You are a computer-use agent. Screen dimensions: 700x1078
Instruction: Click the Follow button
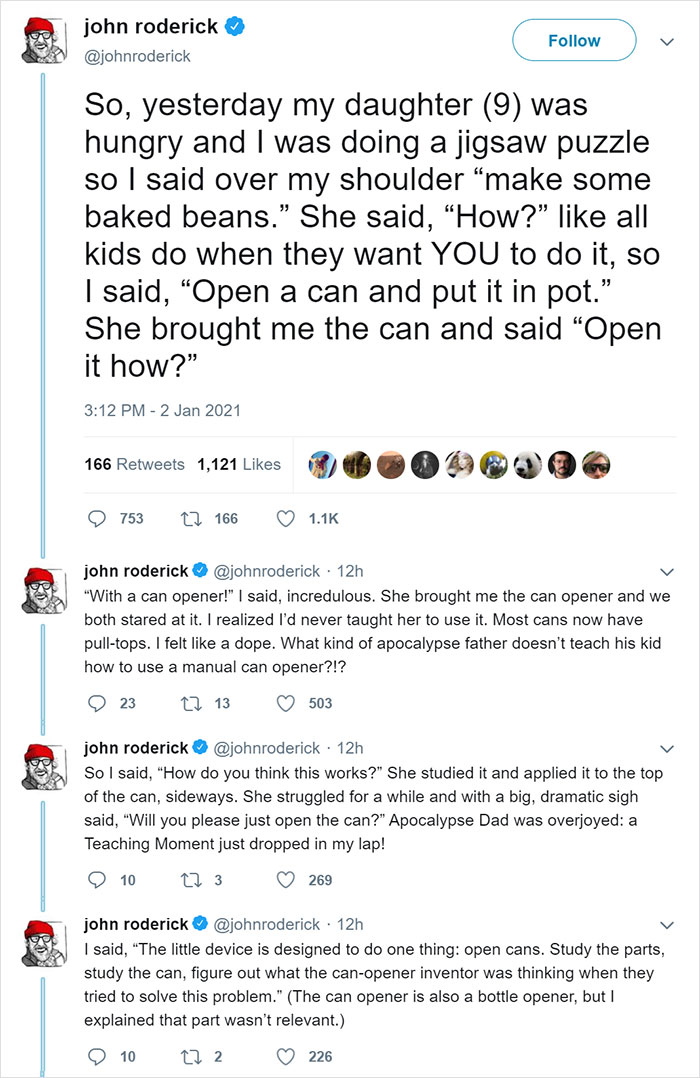coord(574,40)
